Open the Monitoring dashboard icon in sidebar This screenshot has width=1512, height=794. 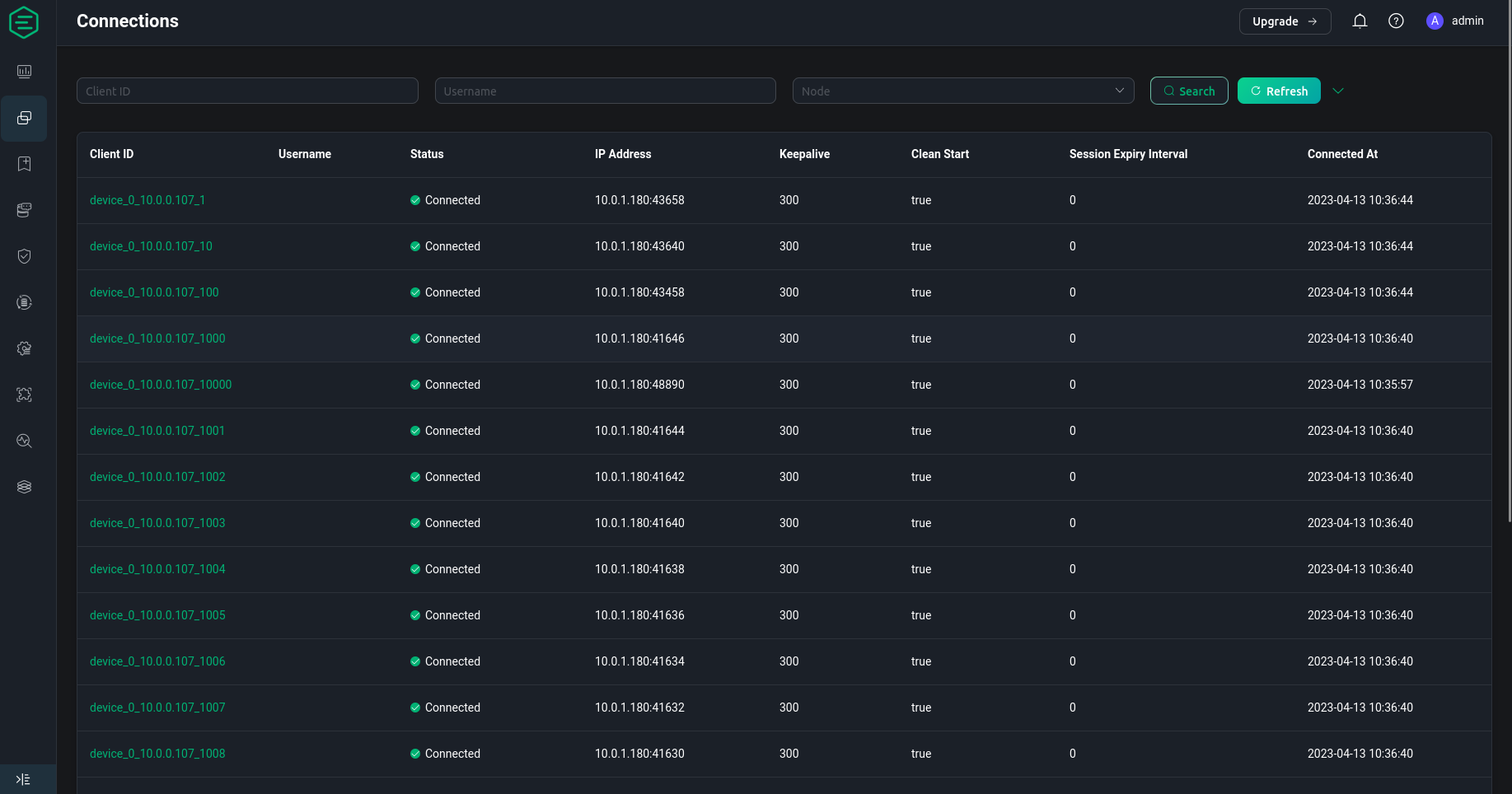(x=24, y=72)
